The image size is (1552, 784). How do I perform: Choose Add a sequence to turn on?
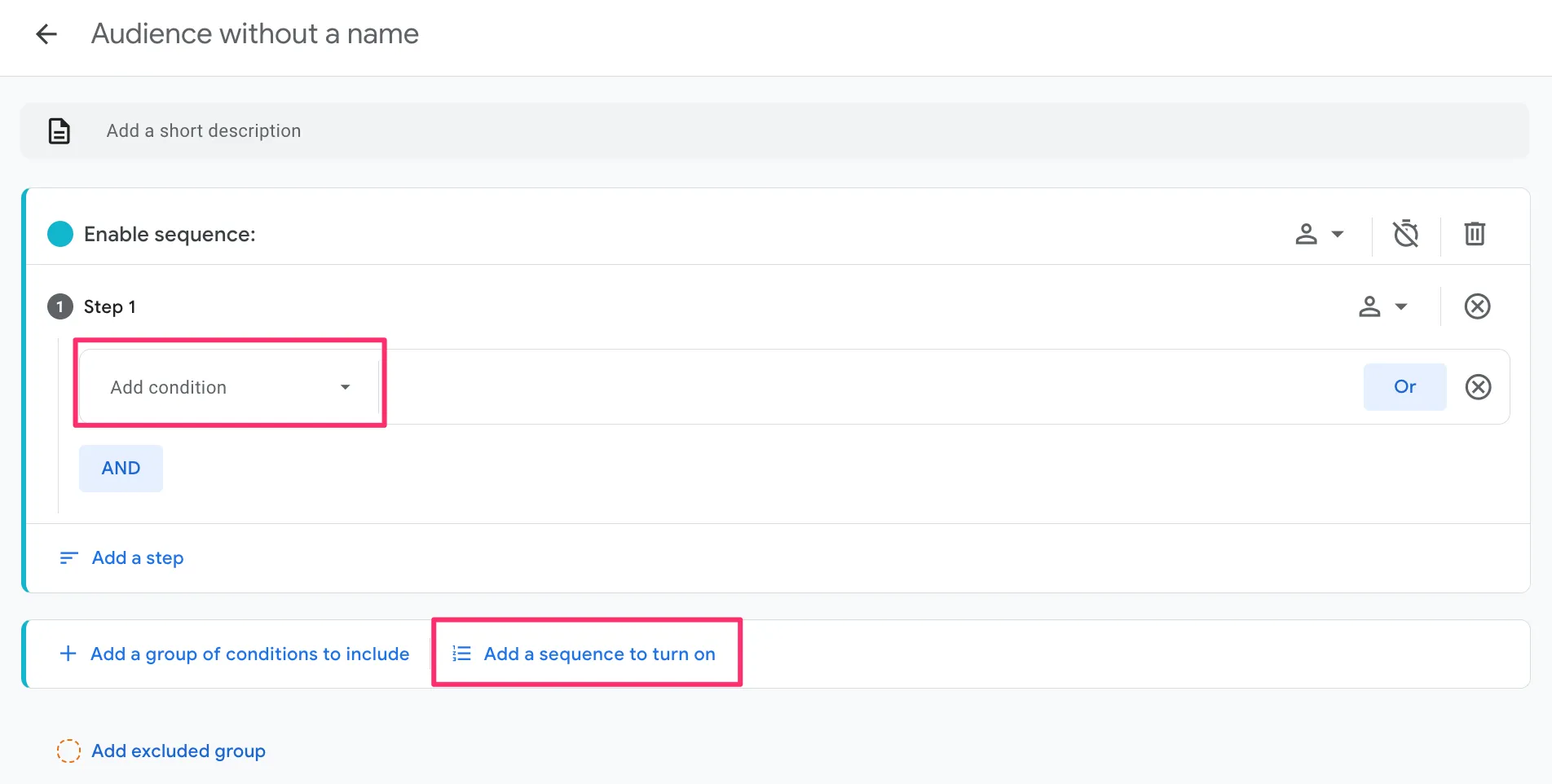tap(599, 654)
